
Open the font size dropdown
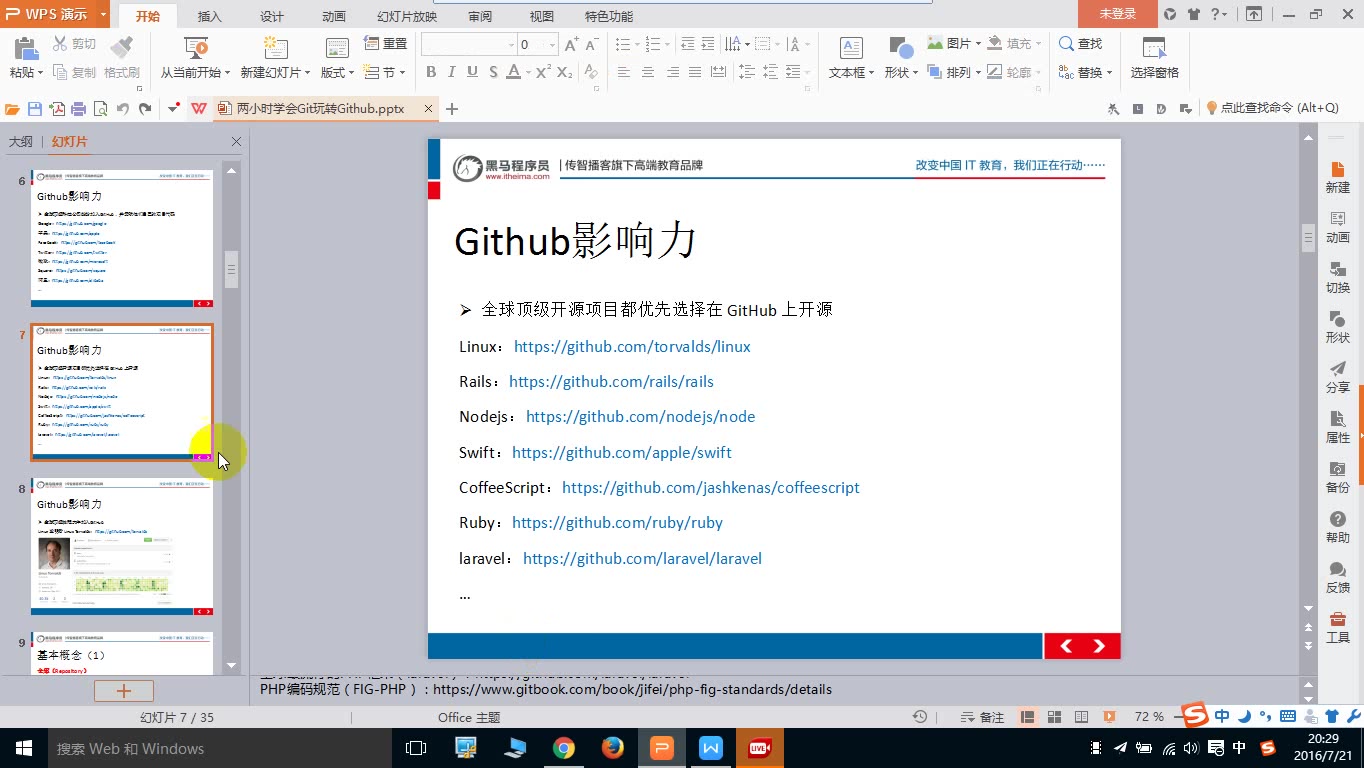click(551, 45)
